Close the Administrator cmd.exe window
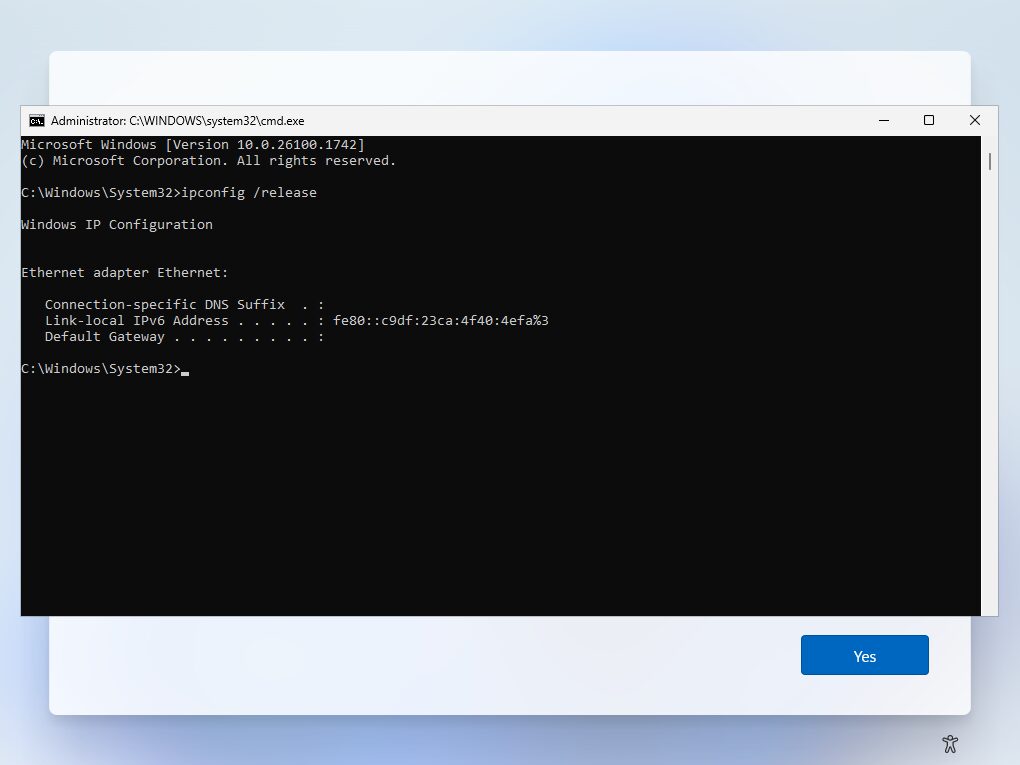The image size is (1020, 765). pos(974,120)
